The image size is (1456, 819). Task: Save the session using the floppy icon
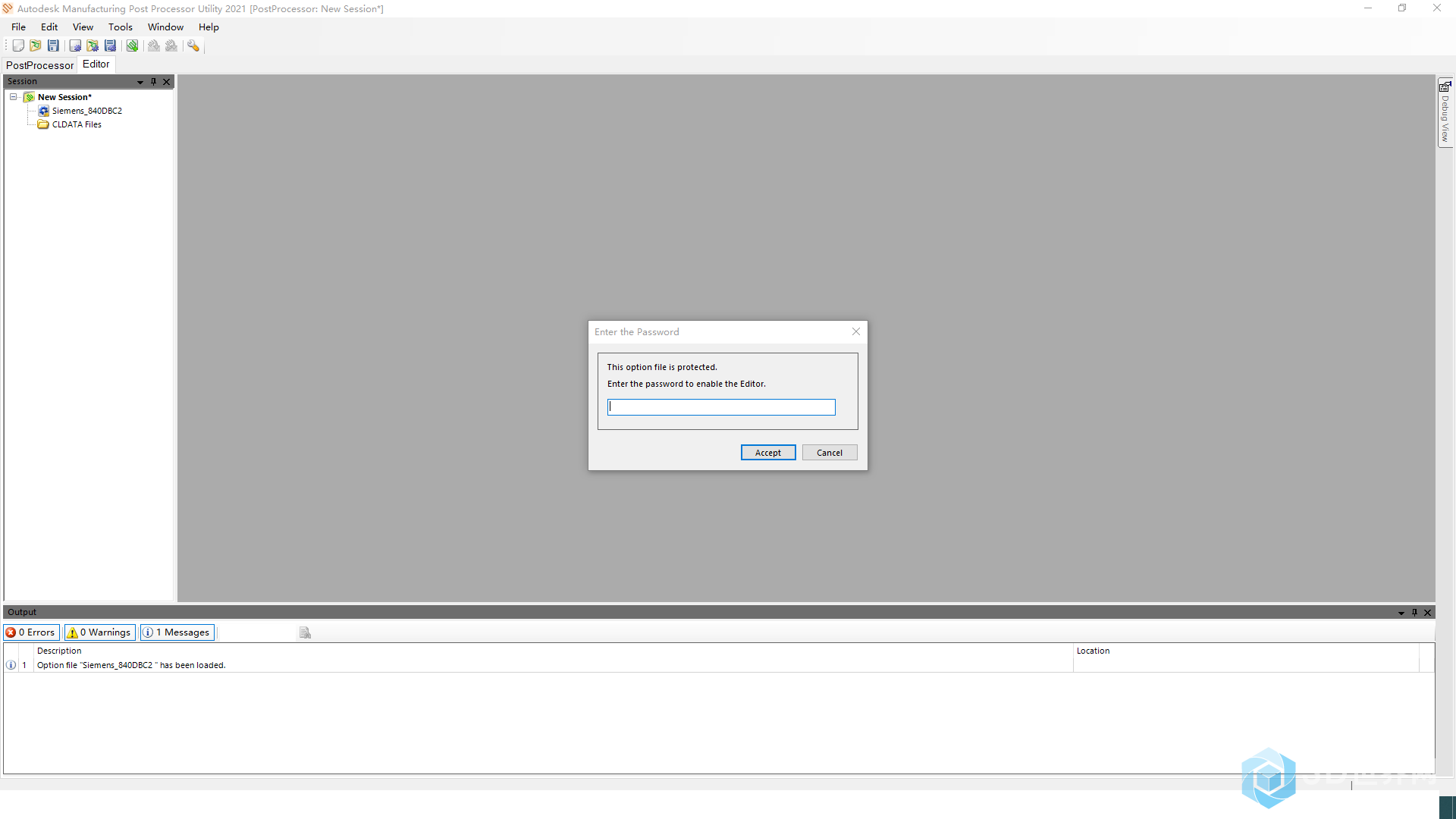tap(53, 46)
